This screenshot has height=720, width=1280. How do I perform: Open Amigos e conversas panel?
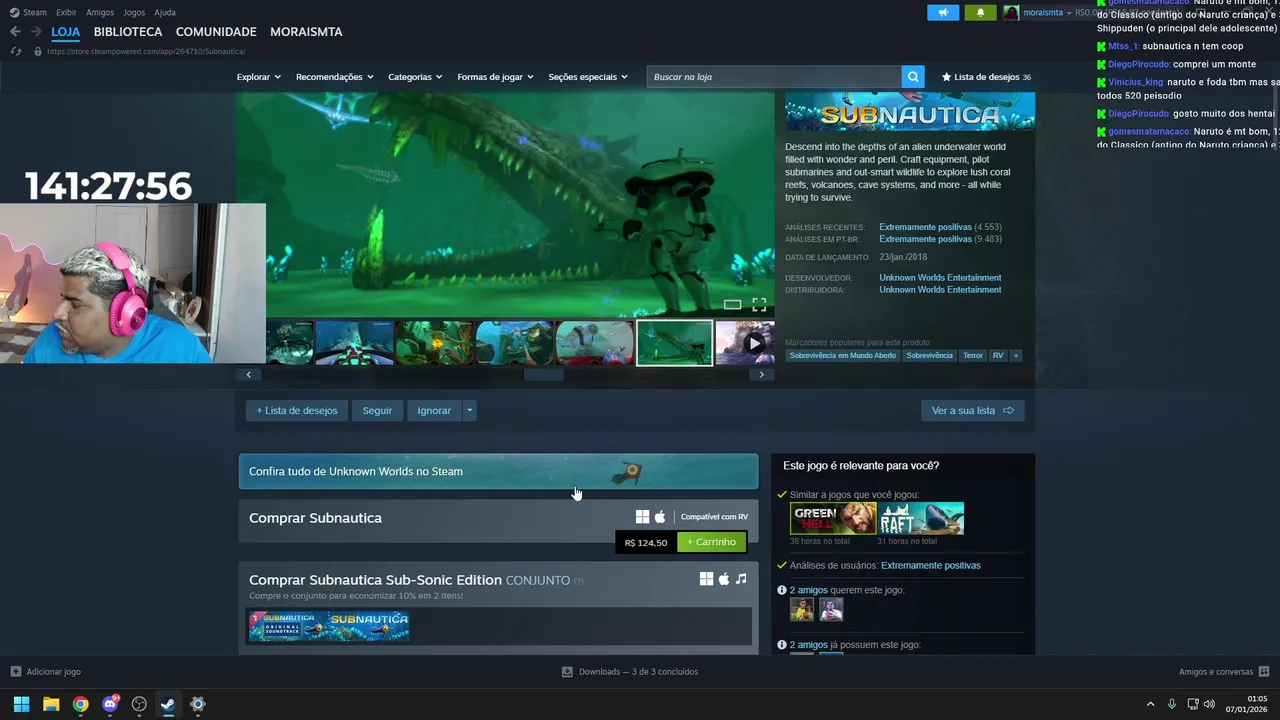(x=1224, y=672)
